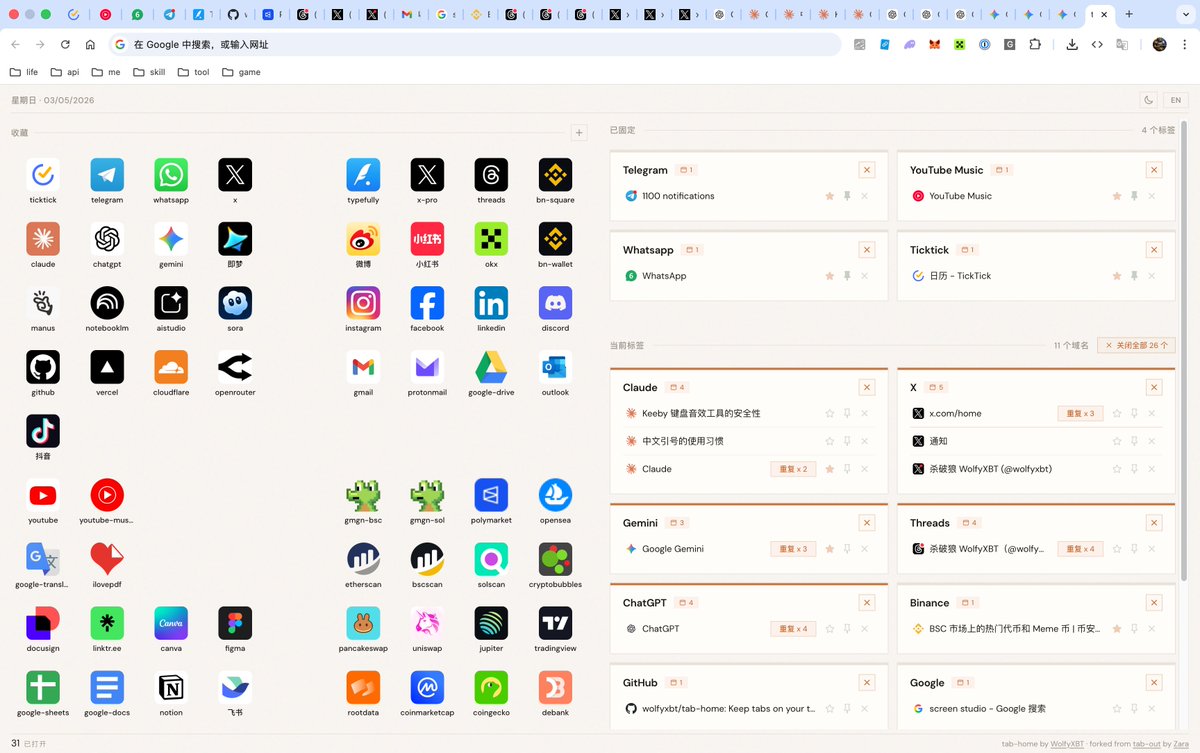Screen dimensions: 1200x753
Task: Click the close all 26 tabs button
Action: 1136,345
